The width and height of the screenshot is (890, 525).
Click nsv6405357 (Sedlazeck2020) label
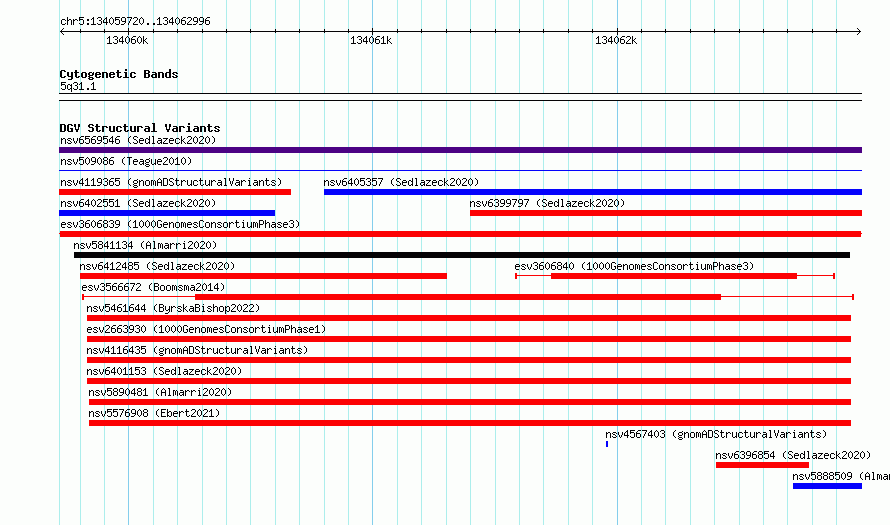(401, 182)
